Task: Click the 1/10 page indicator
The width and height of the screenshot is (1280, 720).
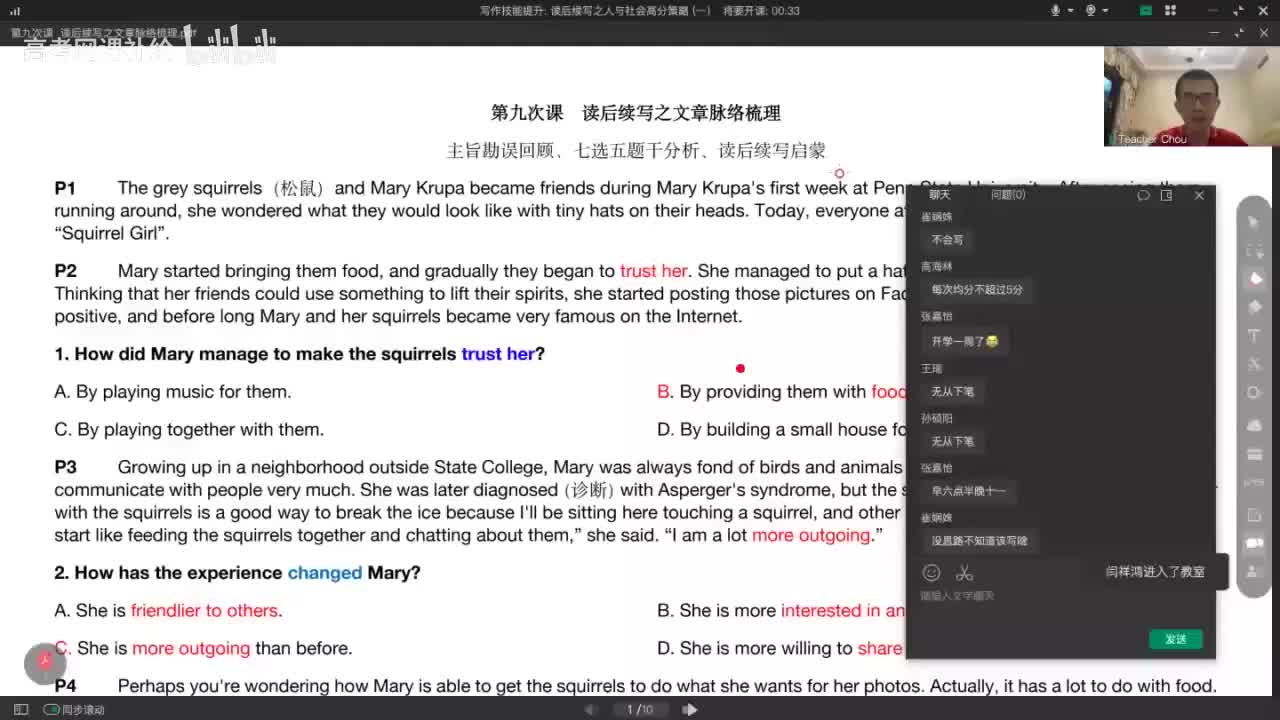Action: coord(640,709)
